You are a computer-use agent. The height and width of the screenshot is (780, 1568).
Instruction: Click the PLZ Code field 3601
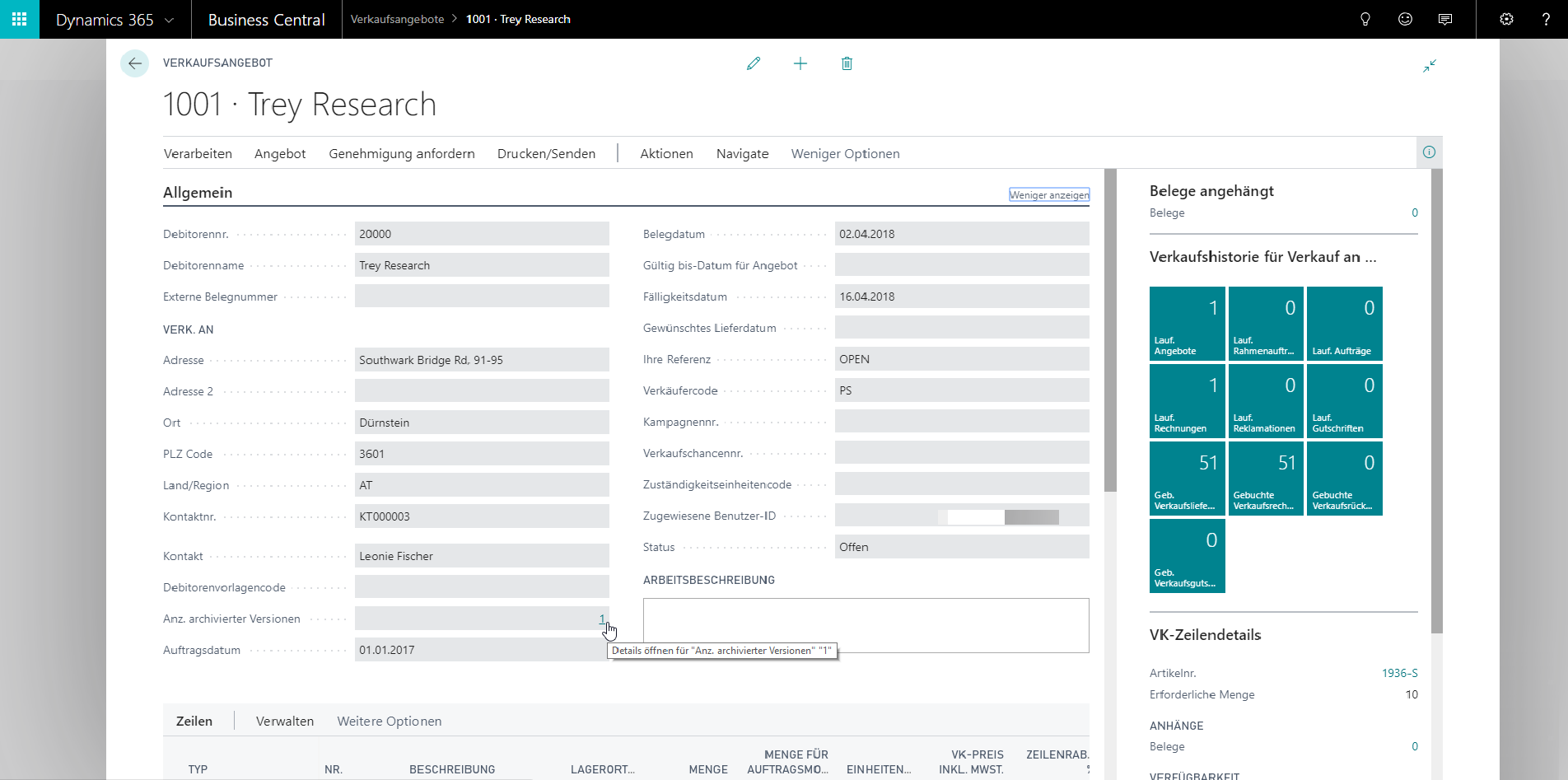[x=482, y=454]
